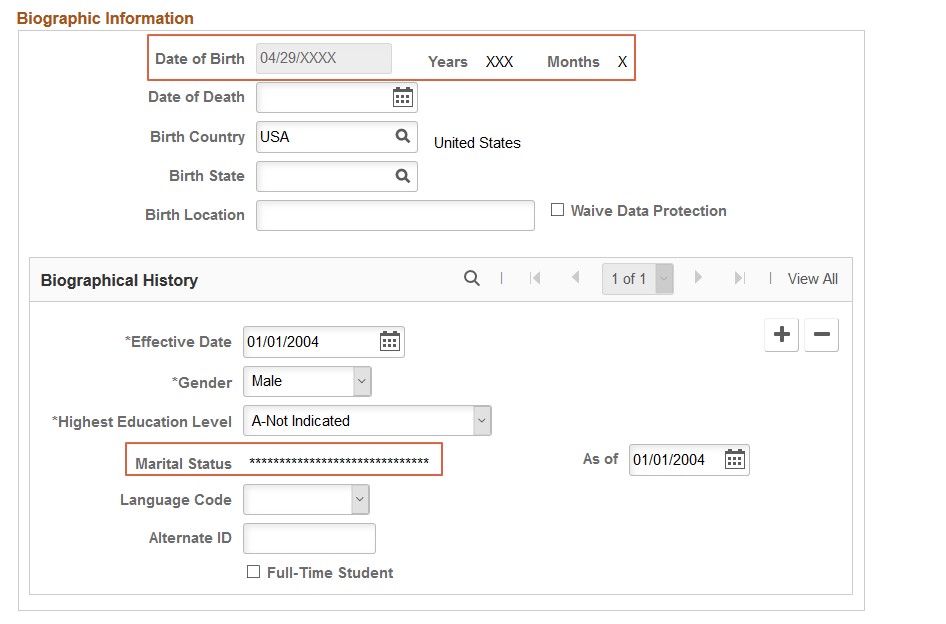Focus the Date of Death input field
The image size is (946, 624).
[x=322, y=97]
